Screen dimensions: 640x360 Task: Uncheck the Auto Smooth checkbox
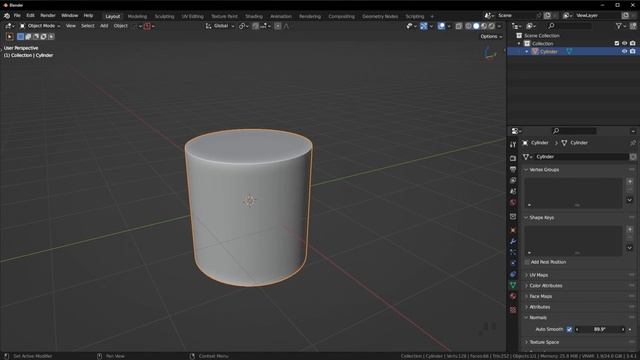coord(569,329)
